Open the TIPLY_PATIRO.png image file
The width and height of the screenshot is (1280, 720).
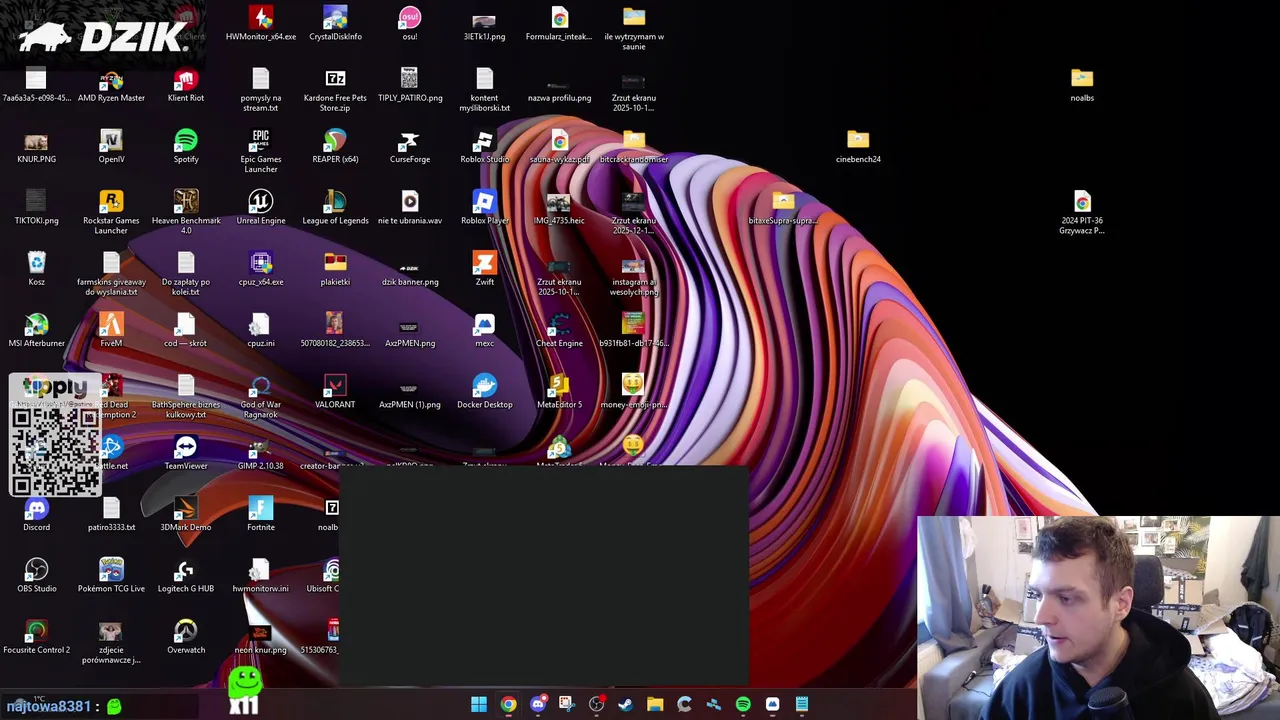[410, 86]
